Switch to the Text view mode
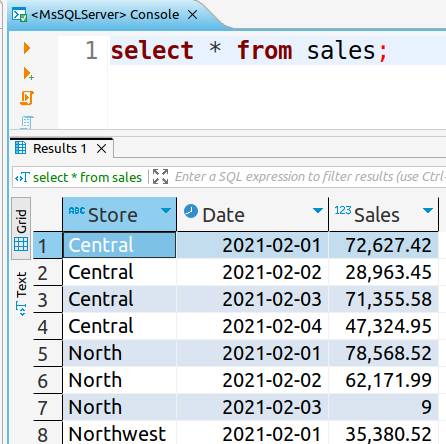The height and width of the screenshot is (444, 446). (x=21, y=293)
